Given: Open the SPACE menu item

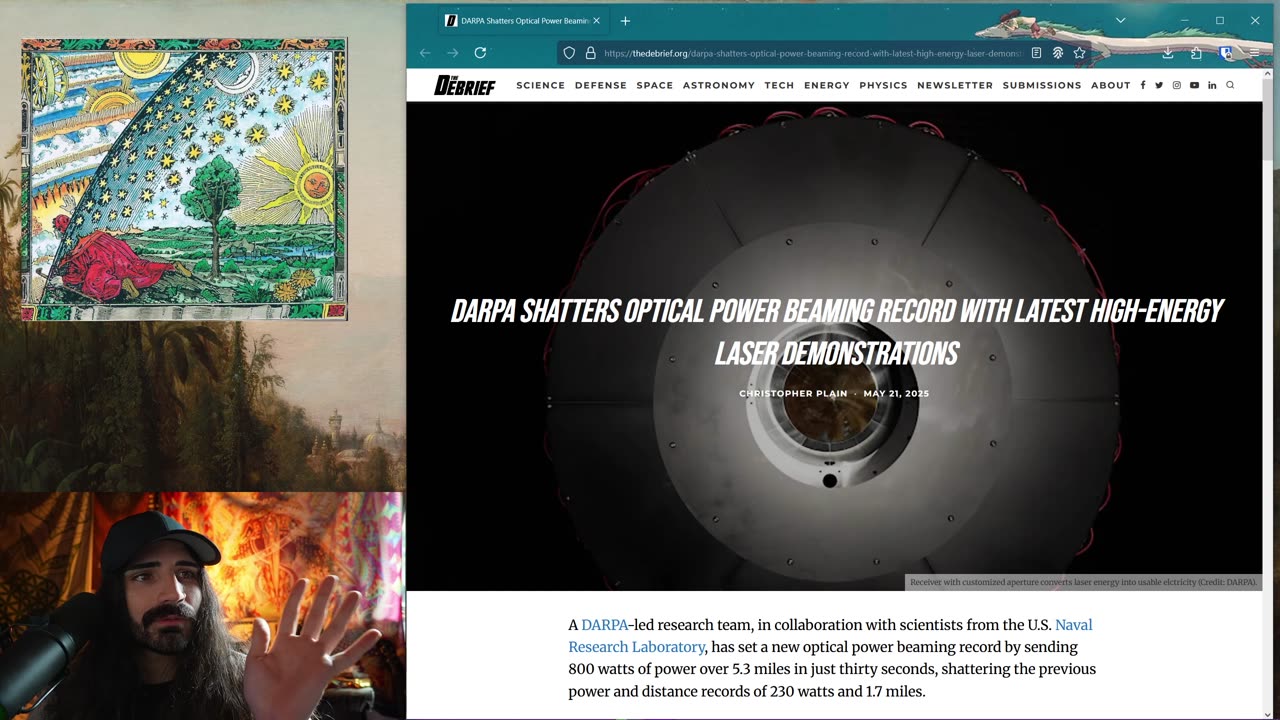Looking at the screenshot, I should [x=655, y=85].
